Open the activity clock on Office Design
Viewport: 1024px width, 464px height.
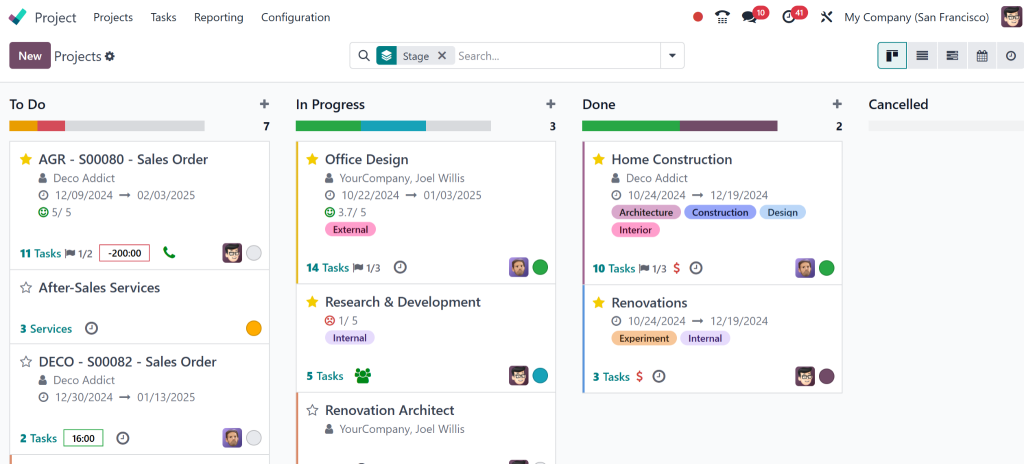tap(400, 267)
